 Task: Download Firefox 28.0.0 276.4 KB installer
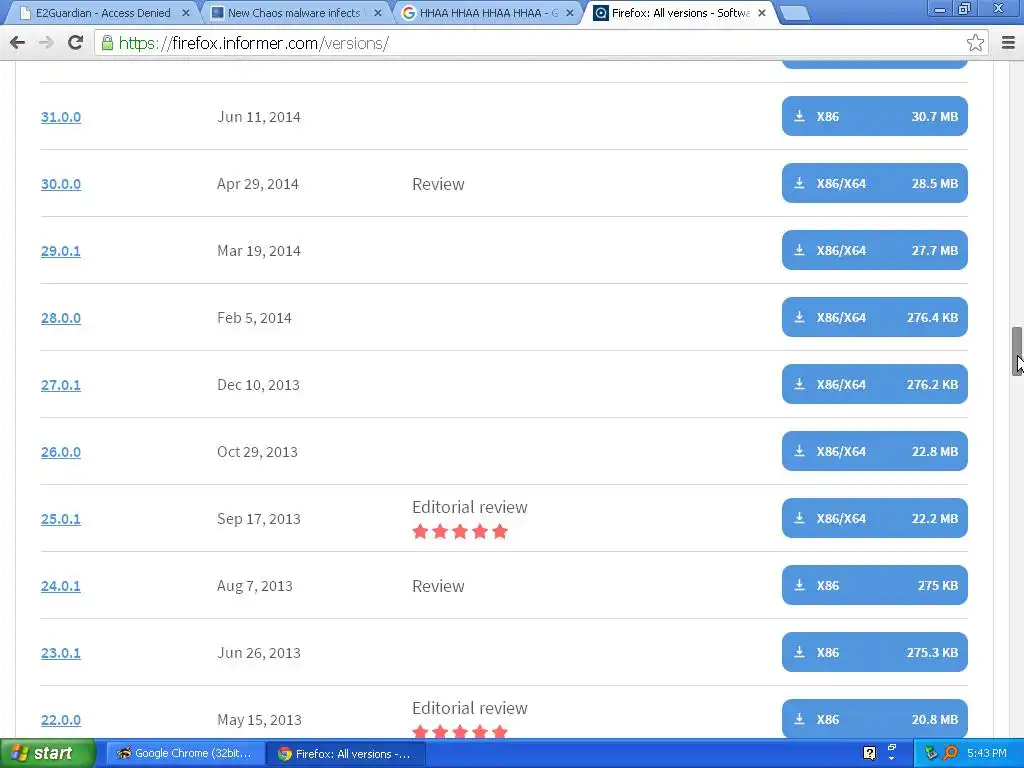(874, 317)
